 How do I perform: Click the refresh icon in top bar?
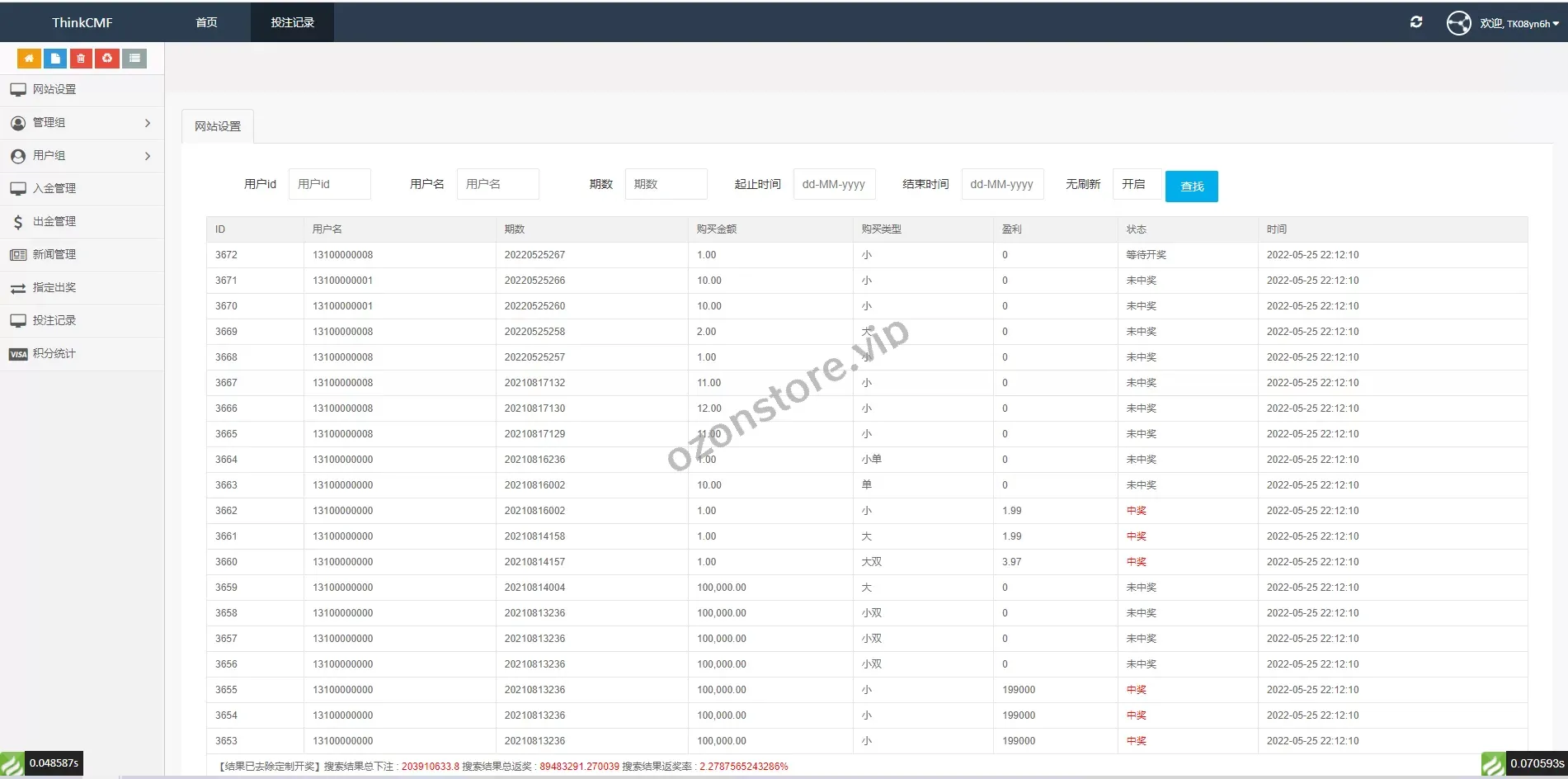1416,22
